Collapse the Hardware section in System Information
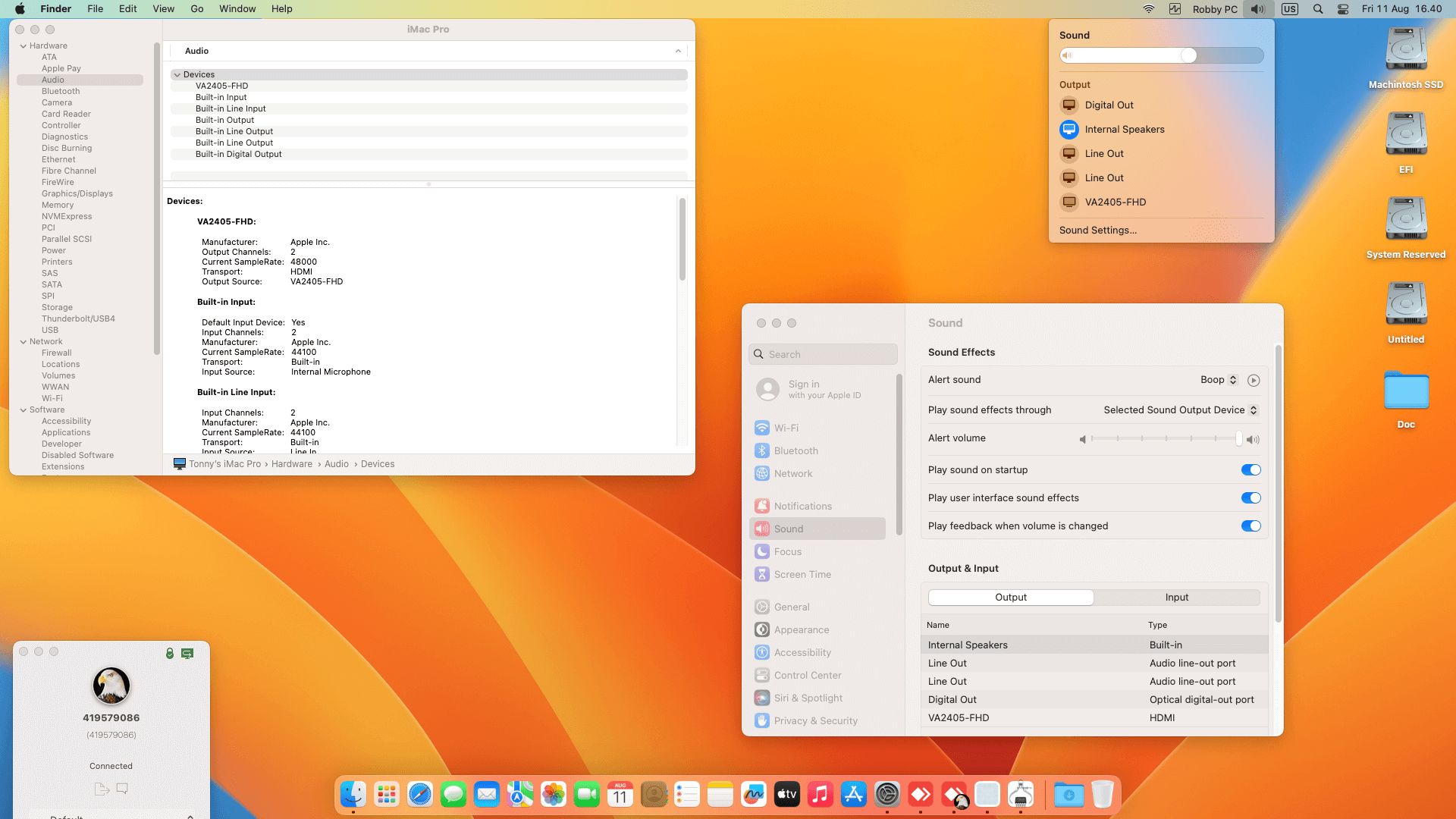Viewport: 1456px width, 819px height. click(23, 46)
